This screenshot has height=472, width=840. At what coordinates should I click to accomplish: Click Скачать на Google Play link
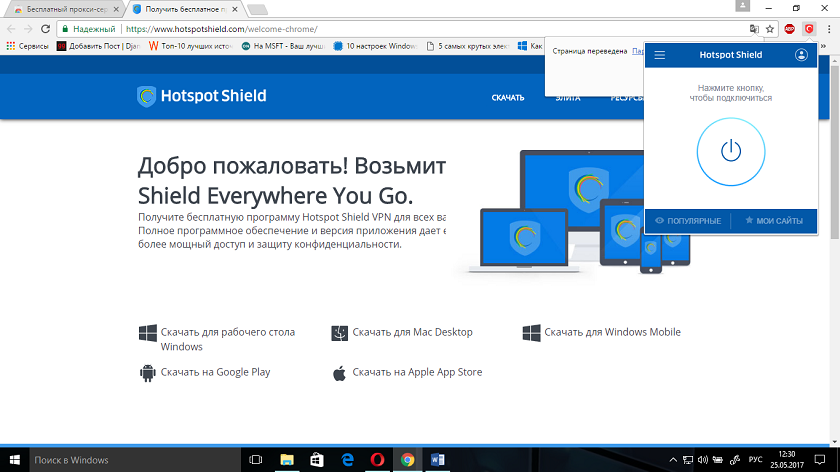point(215,372)
